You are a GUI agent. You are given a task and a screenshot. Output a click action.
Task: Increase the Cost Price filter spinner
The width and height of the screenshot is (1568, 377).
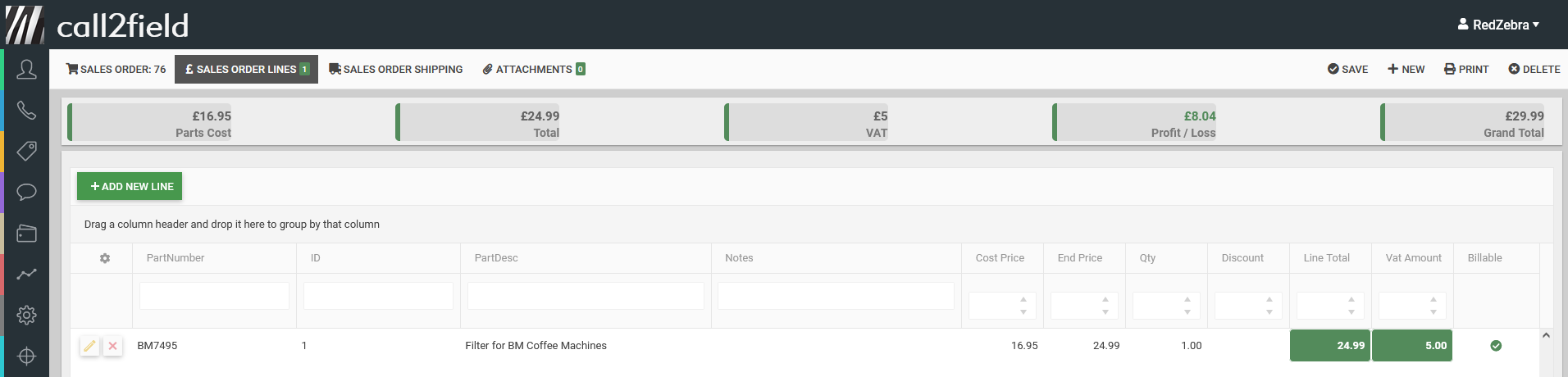click(x=1023, y=300)
